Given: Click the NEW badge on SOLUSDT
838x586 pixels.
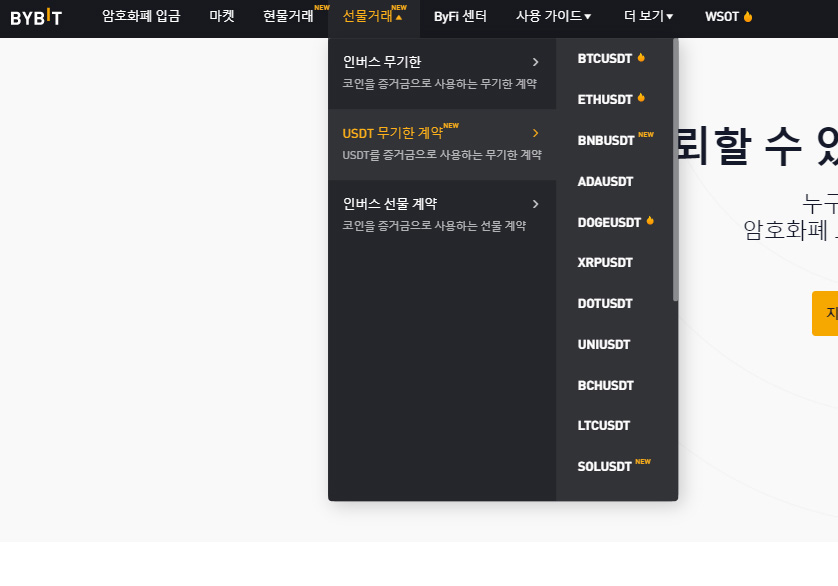Looking at the screenshot, I should (641, 460).
